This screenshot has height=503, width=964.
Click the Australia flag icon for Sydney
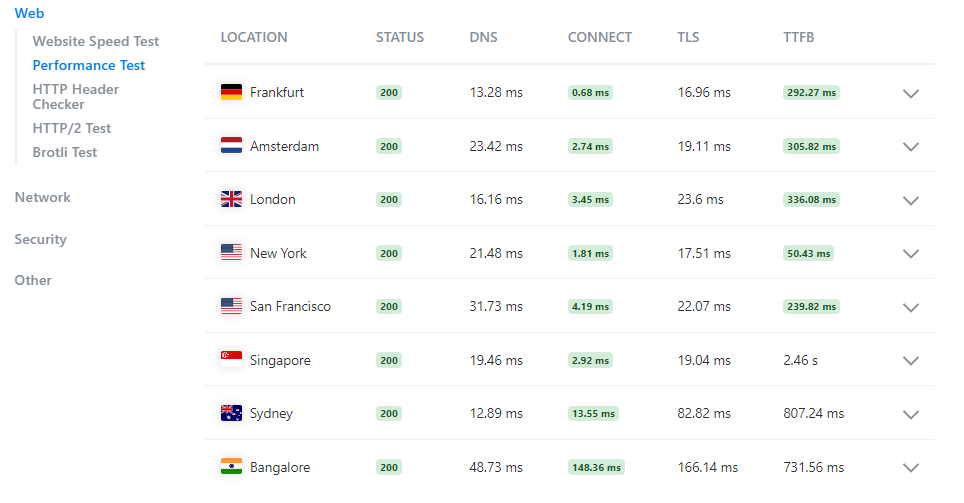pyautogui.click(x=231, y=413)
